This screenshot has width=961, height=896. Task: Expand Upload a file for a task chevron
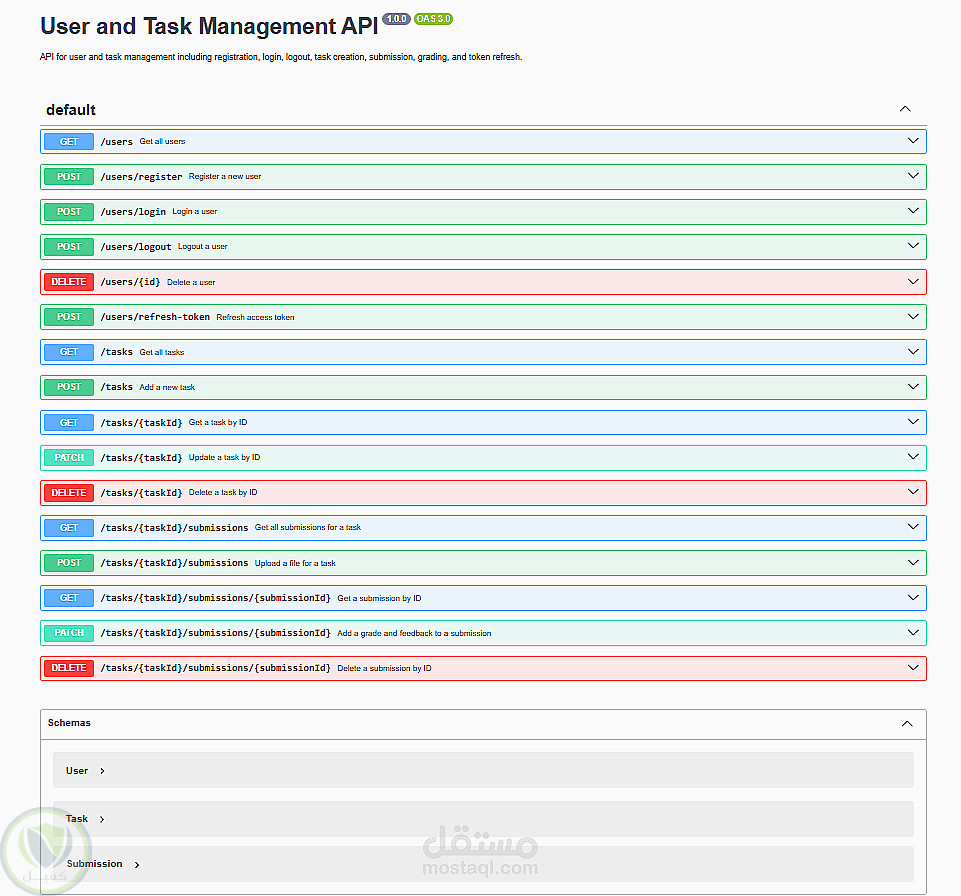913,562
